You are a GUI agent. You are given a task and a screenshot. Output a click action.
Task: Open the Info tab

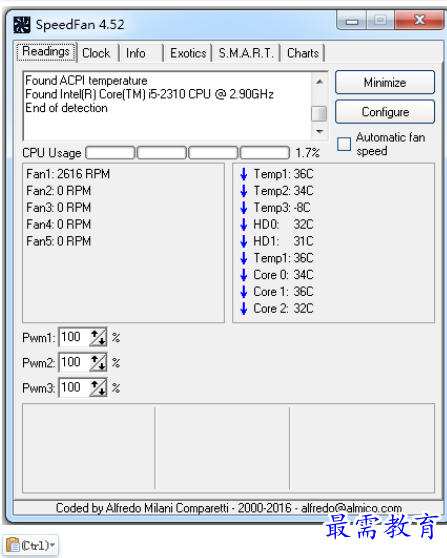point(141,53)
